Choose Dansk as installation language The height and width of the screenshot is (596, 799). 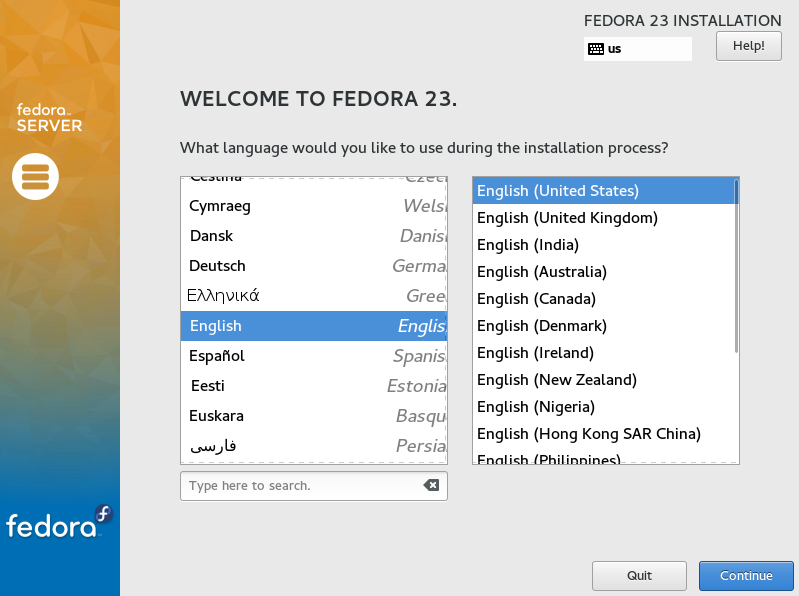point(314,236)
